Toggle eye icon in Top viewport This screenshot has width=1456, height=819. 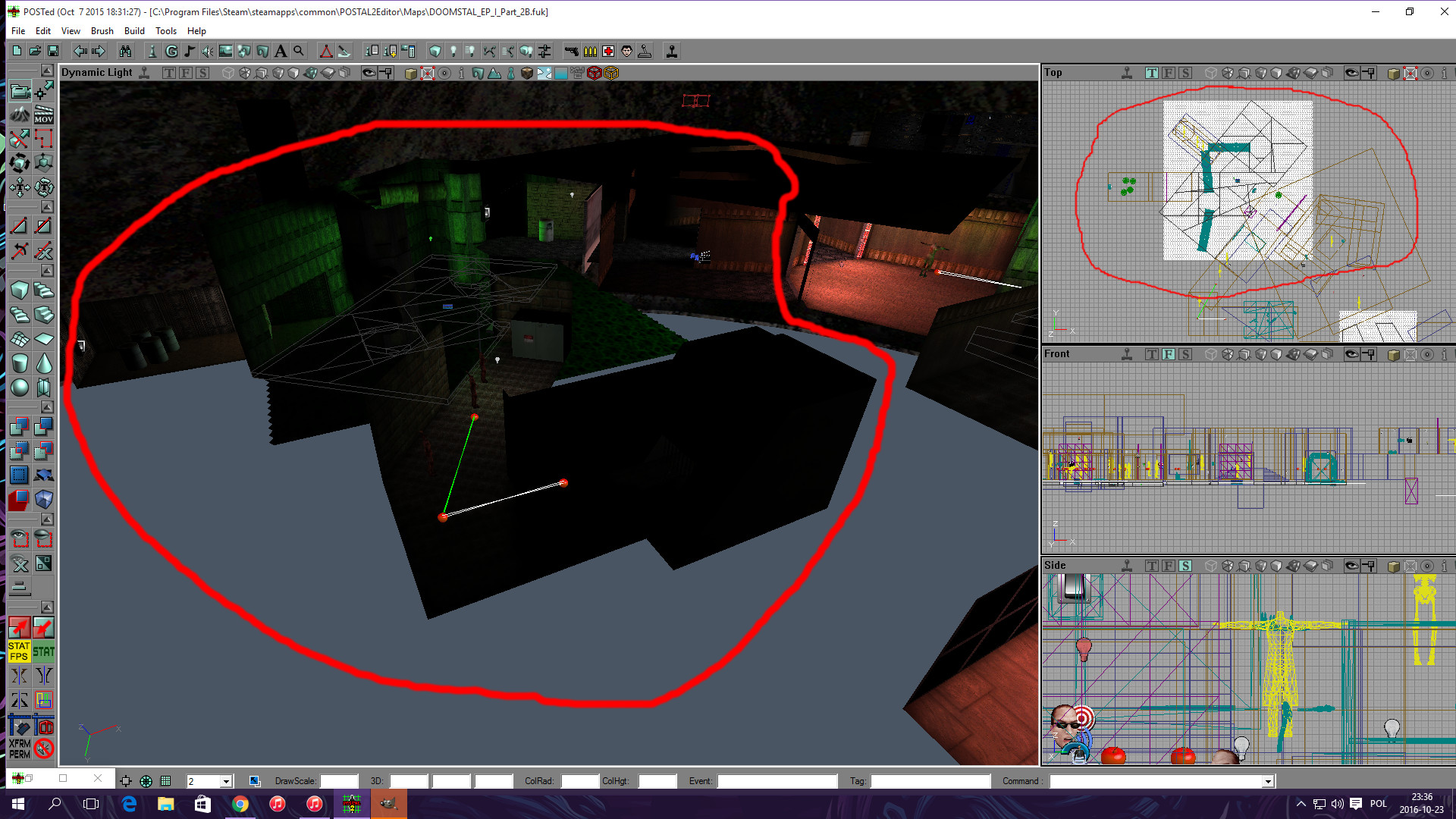tap(1351, 73)
